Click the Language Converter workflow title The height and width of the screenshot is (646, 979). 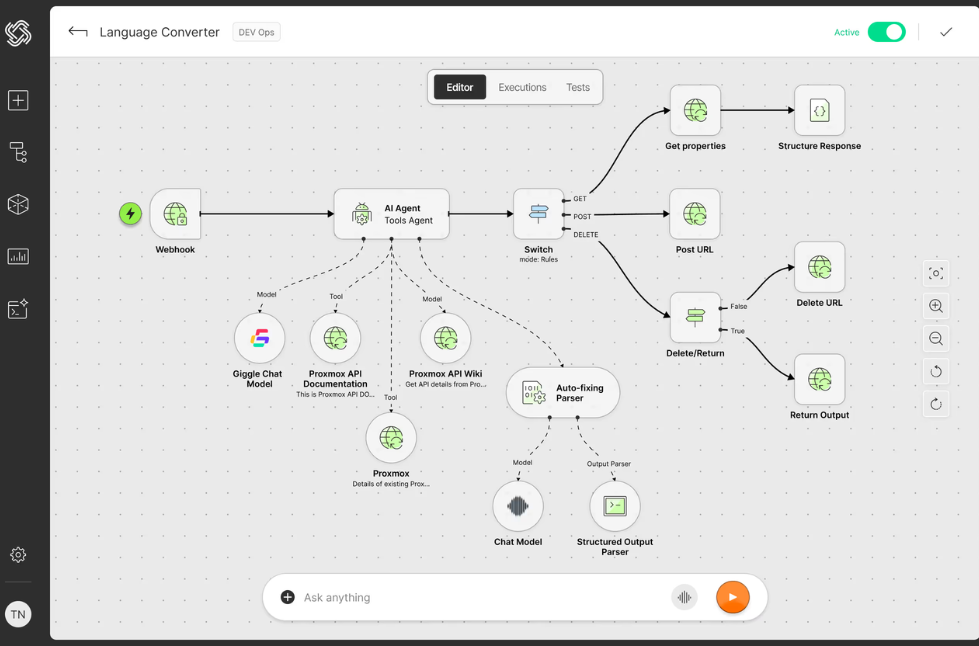[159, 32]
